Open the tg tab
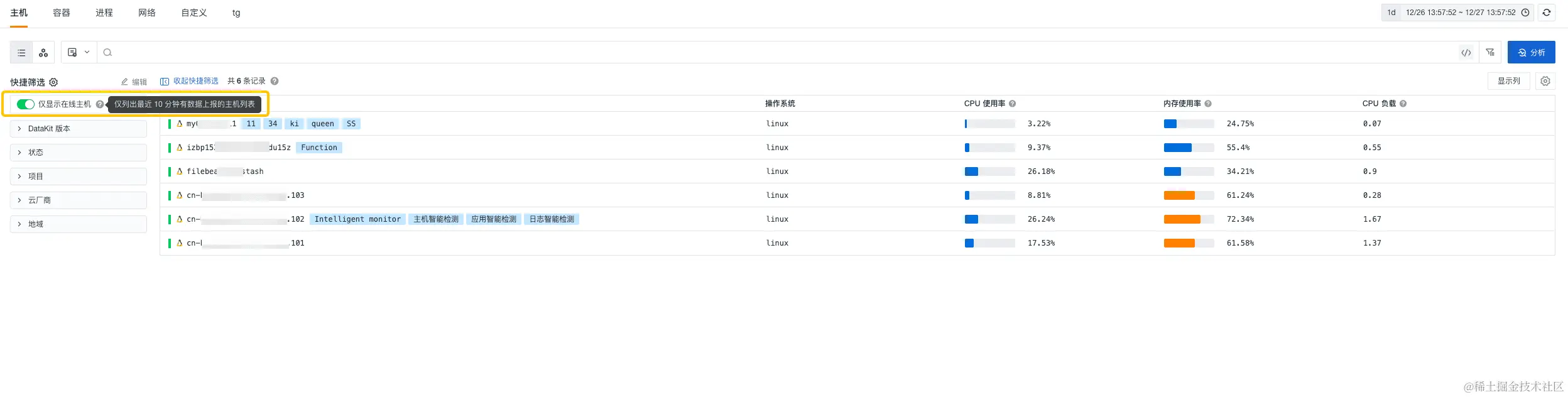This screenshot has height=397, width=1568. tap(236, 13)
